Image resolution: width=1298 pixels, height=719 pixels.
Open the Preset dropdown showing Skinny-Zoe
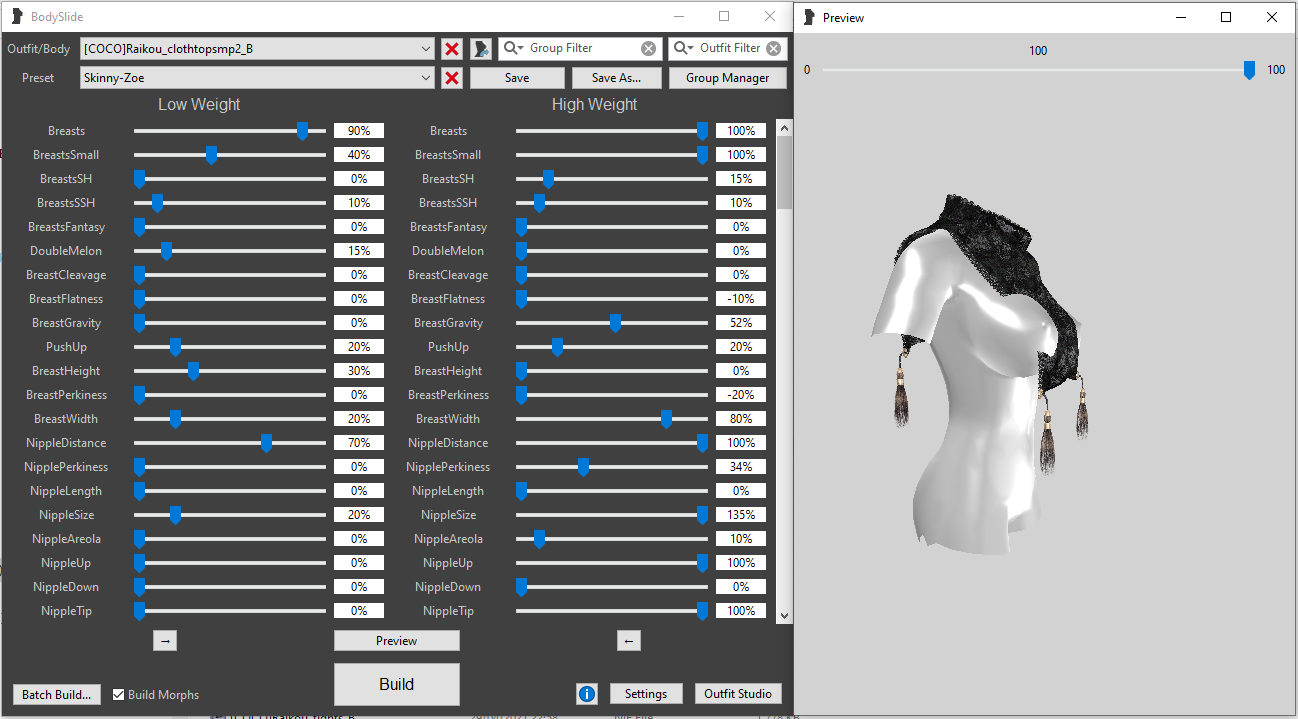(x=426, y=78)
